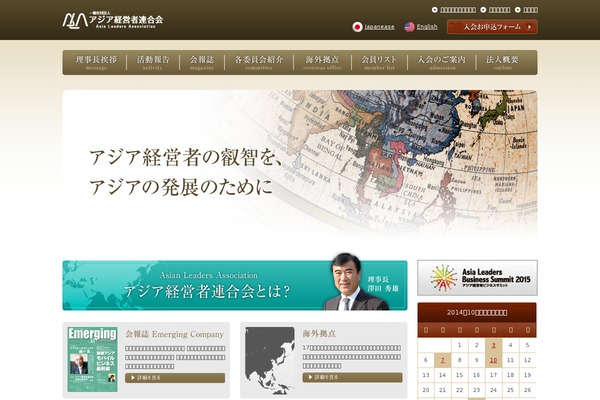Open Asia Leaders Business Summit 2015 banner
Screen dimensions: 600x400
pos(477,278)
